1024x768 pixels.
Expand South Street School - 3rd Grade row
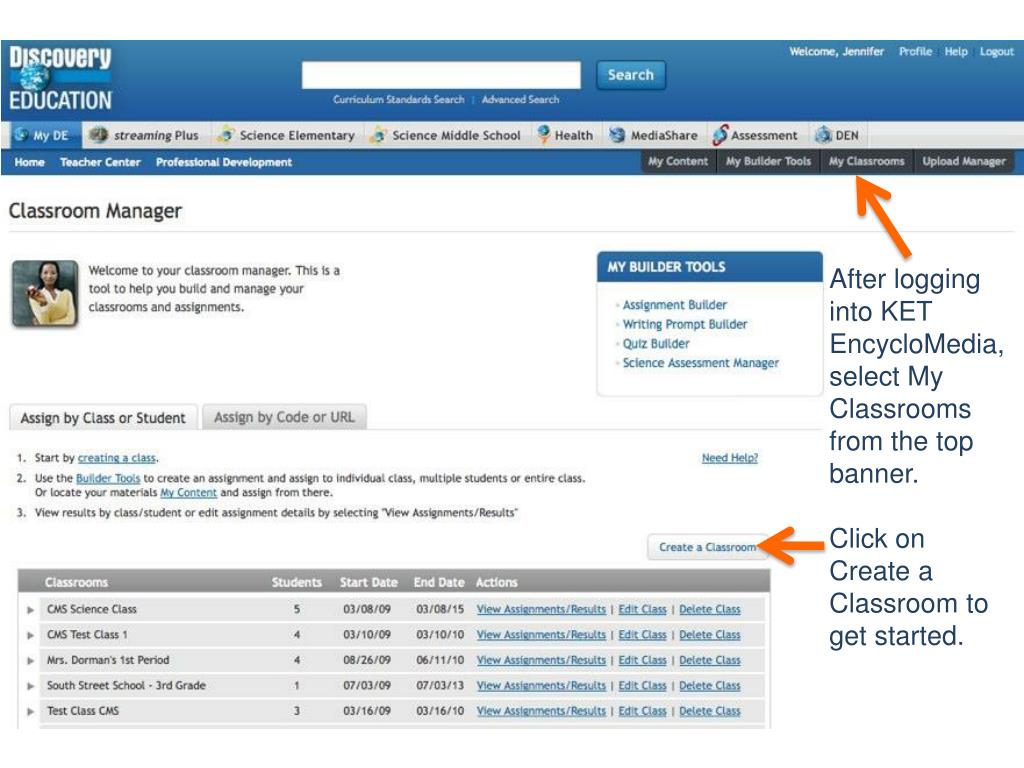pos(30,686)
